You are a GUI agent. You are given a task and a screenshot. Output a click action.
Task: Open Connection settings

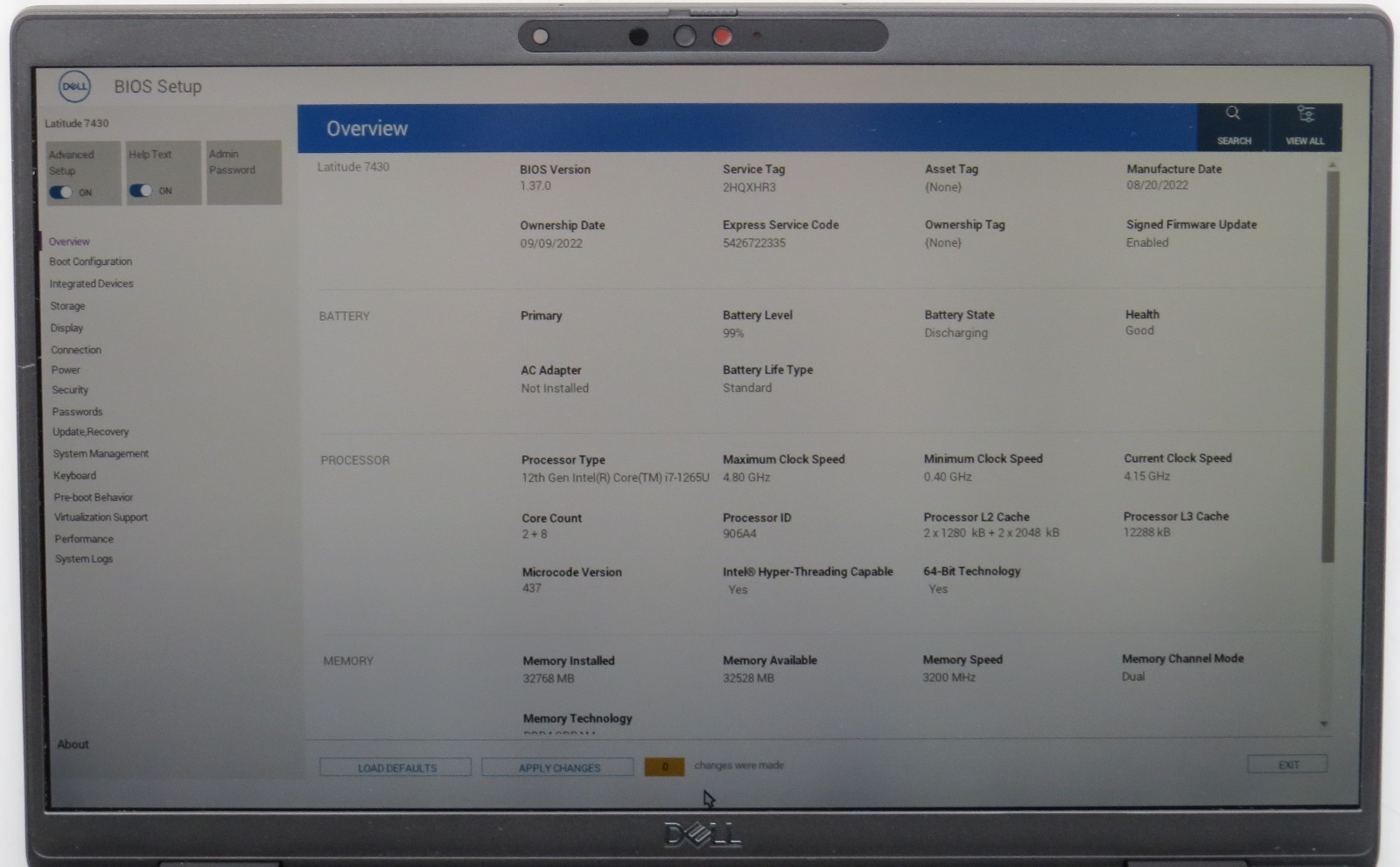[76, 350]
